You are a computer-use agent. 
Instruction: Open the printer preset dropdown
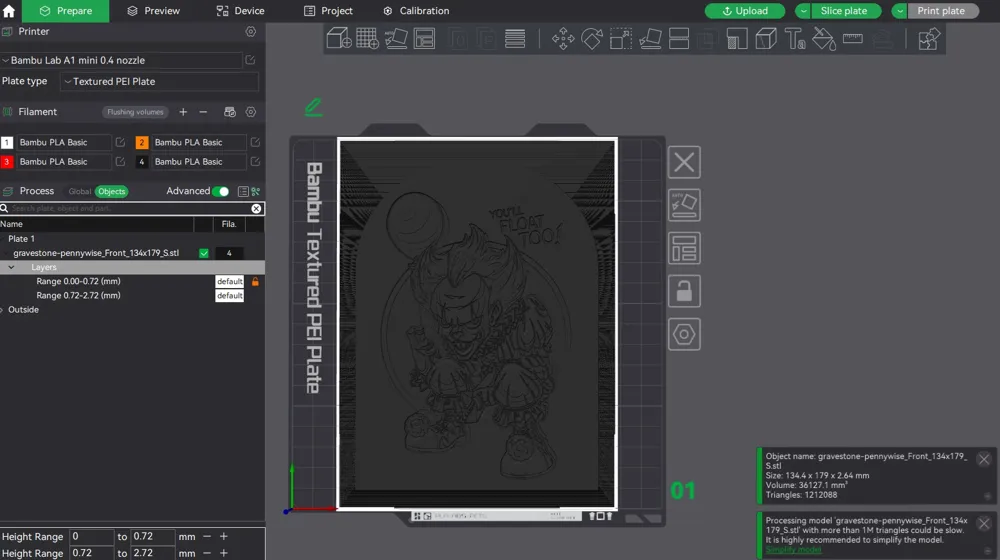(121, 60)
